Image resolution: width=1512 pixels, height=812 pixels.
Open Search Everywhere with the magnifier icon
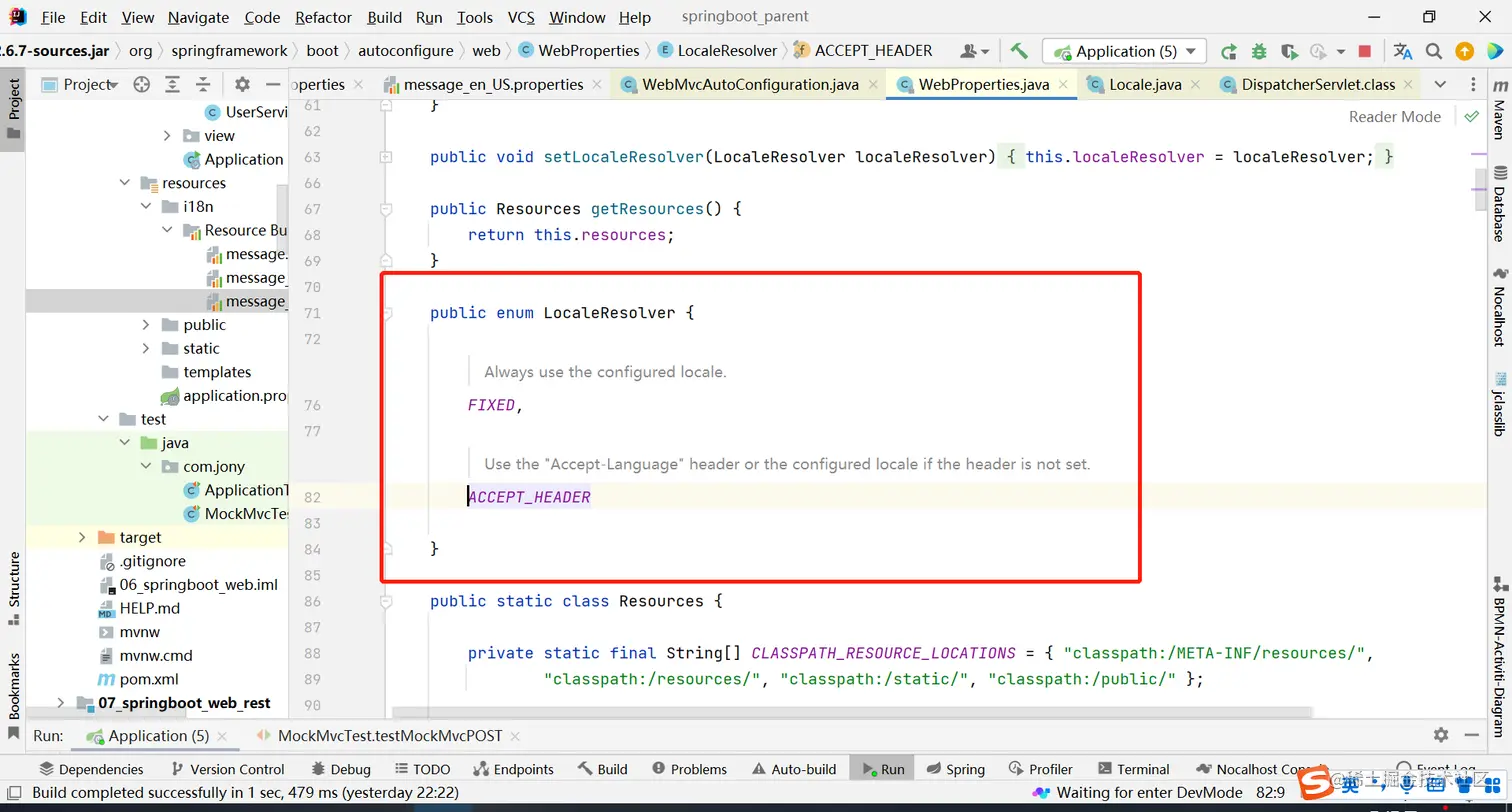(1434, 51)
